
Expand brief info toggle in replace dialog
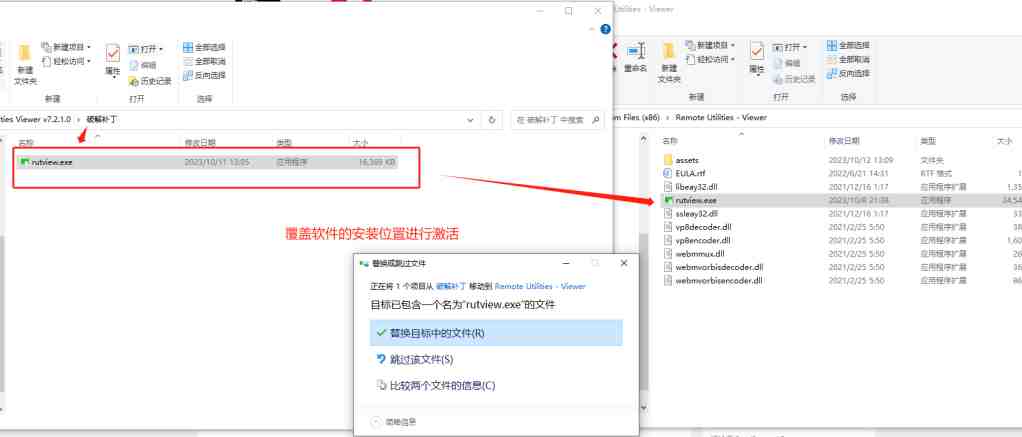coord(394,421)
